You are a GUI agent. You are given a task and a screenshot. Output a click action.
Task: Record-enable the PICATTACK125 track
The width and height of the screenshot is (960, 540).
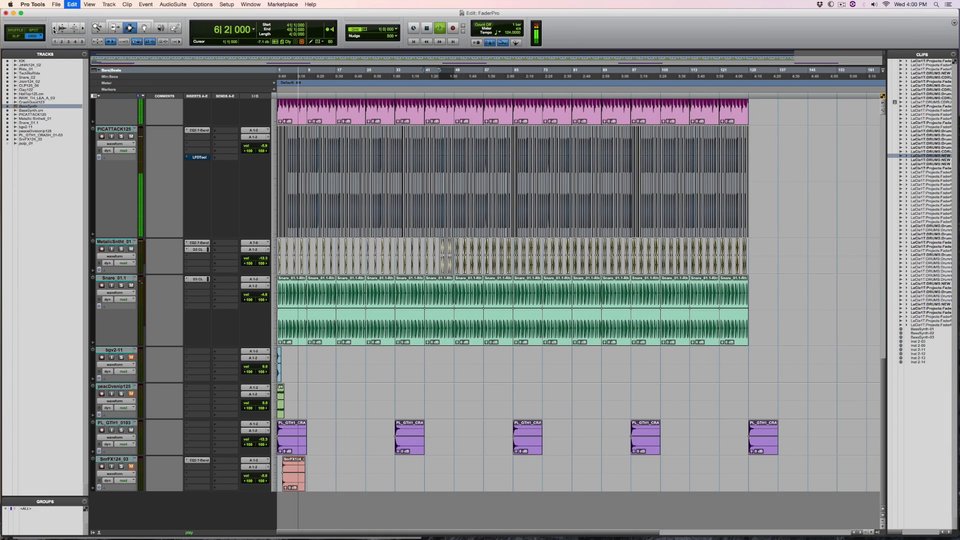click(x=102, y=137)
